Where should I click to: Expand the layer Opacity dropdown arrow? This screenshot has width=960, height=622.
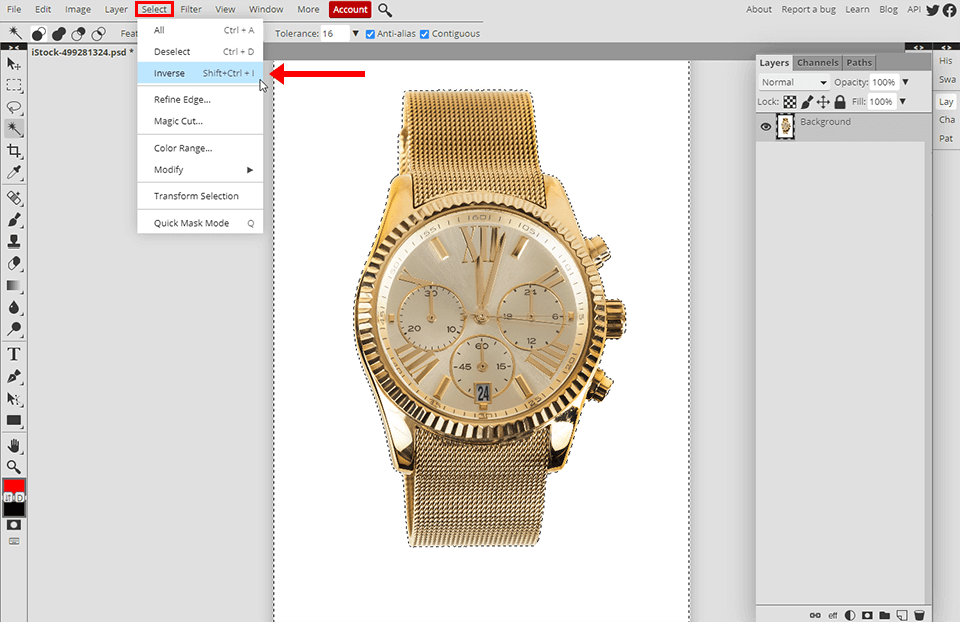pos(906,82)
